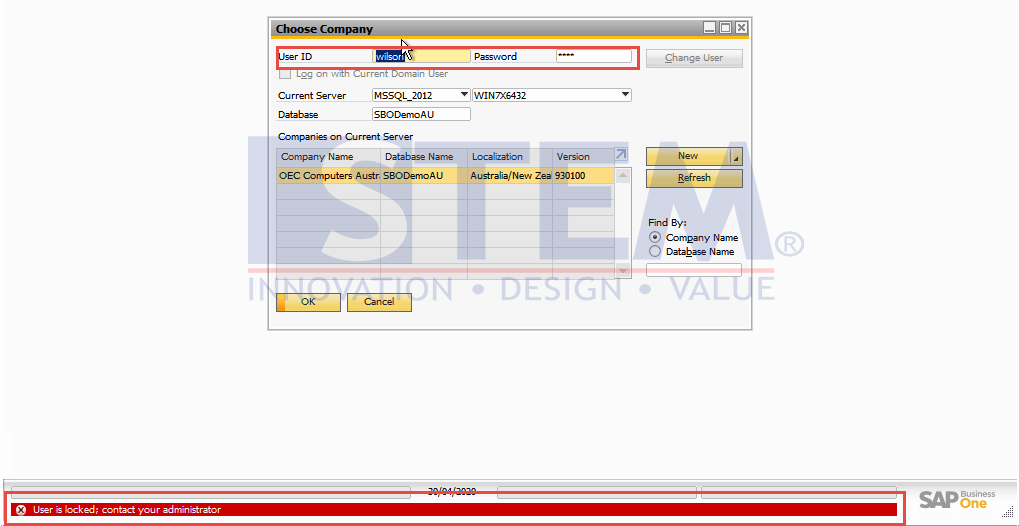
Task: Select the OEC Computers Australia company row
Action: [x=445, y=176]
